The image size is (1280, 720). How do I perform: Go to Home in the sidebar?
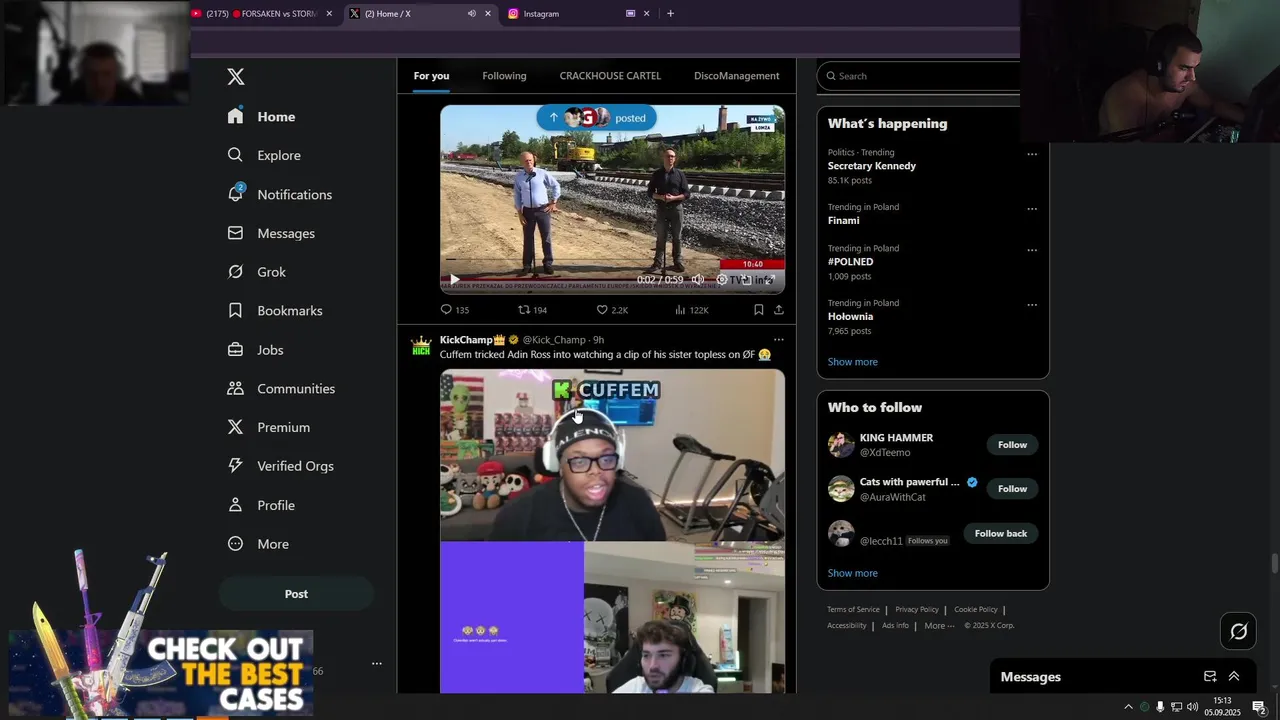pyautogui.click(x=261, y=116)
